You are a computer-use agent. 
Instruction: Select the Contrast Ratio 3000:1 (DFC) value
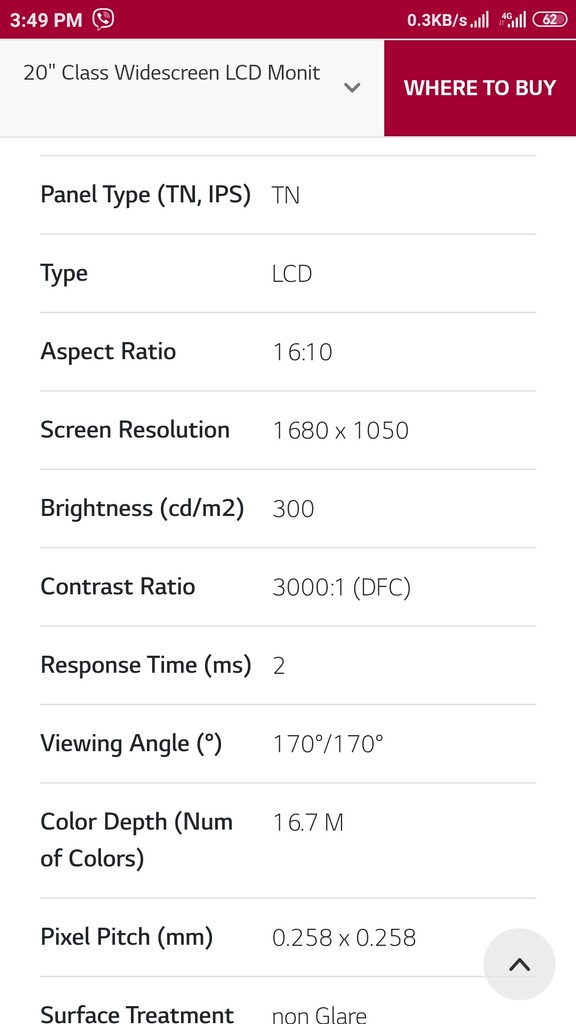342,588
